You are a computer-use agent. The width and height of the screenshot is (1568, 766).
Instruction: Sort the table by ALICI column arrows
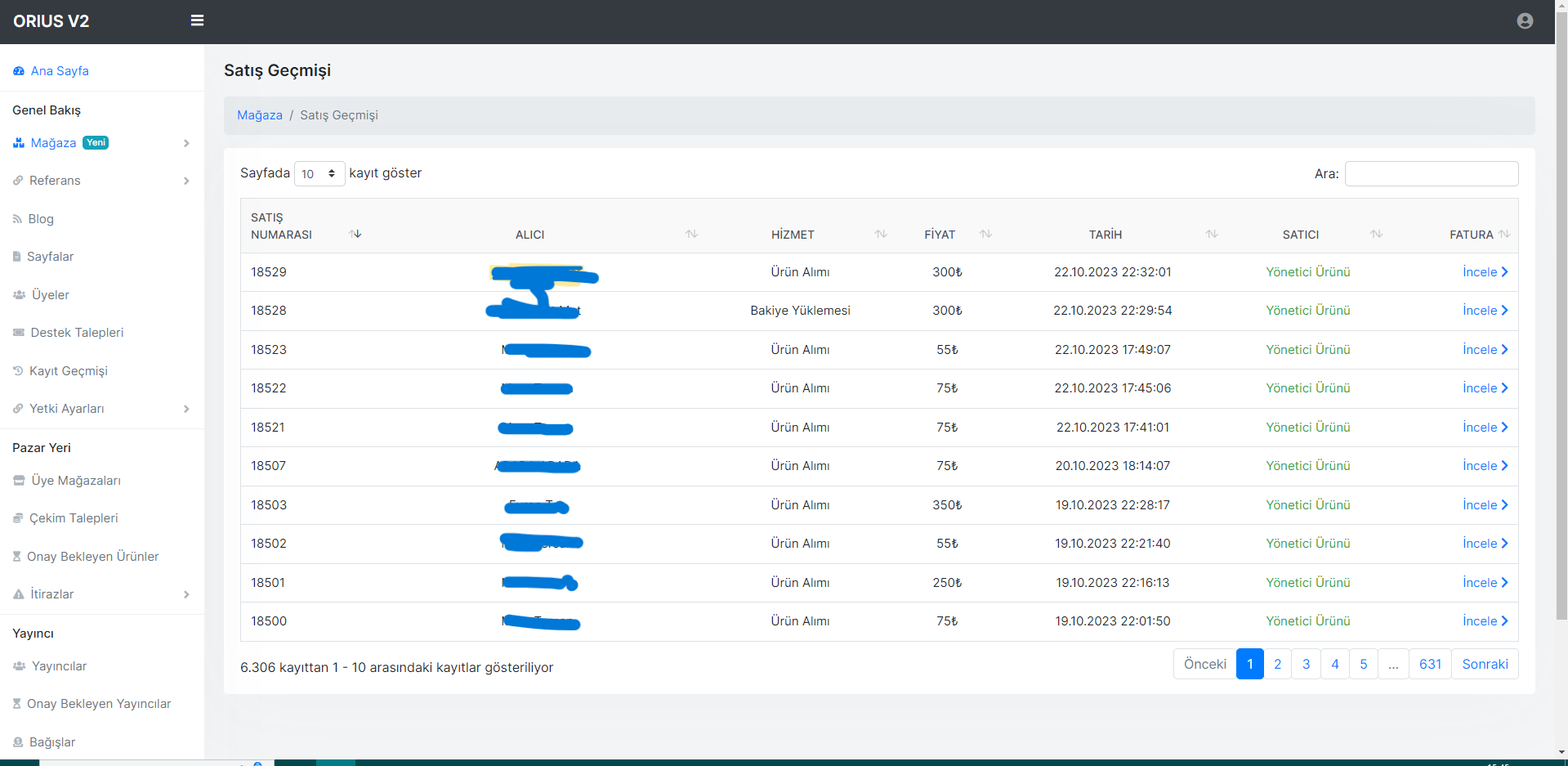coord(692,235)
